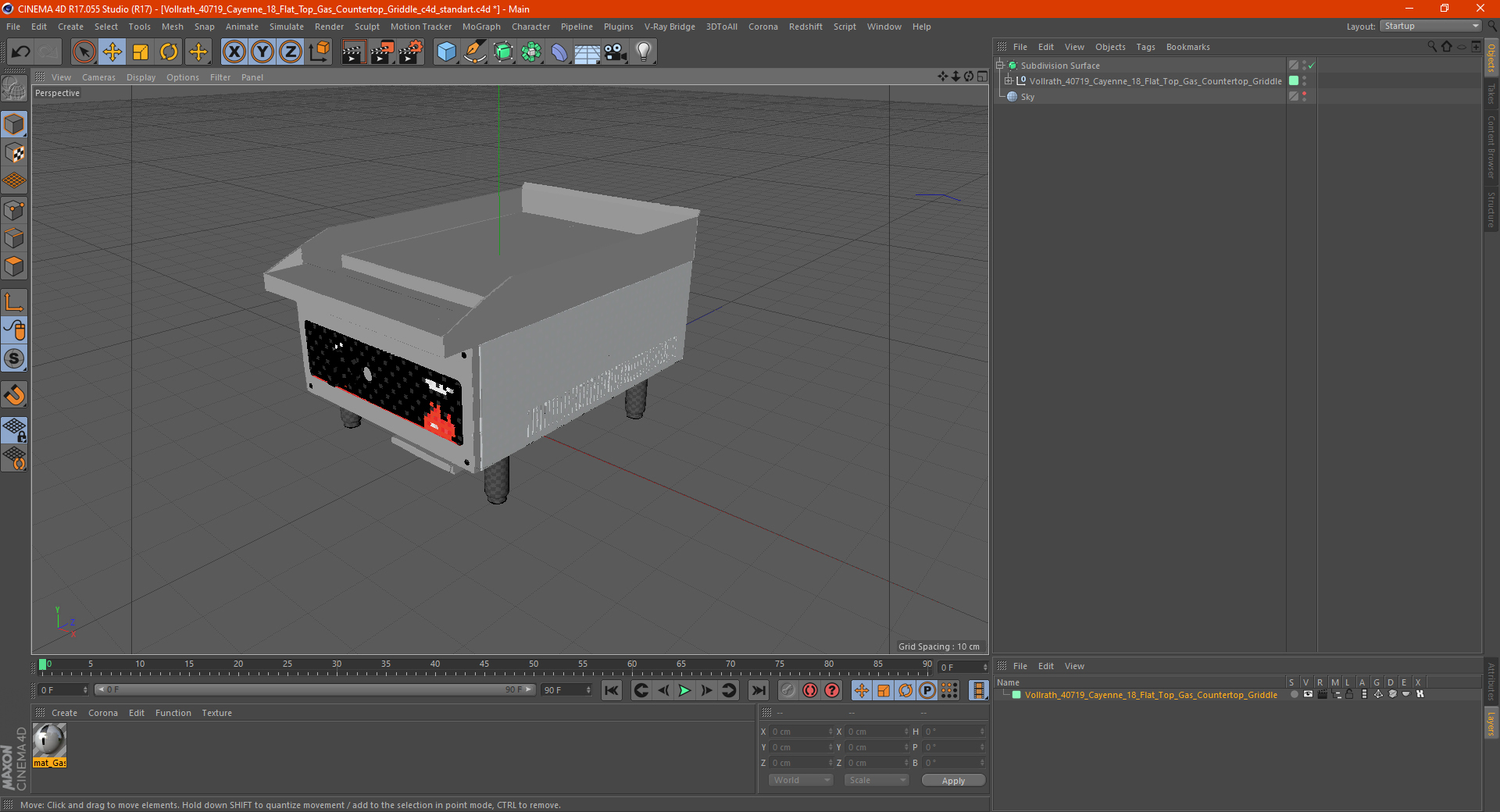
Task: Select the Live Selection tool
Action: pos(84,52)
